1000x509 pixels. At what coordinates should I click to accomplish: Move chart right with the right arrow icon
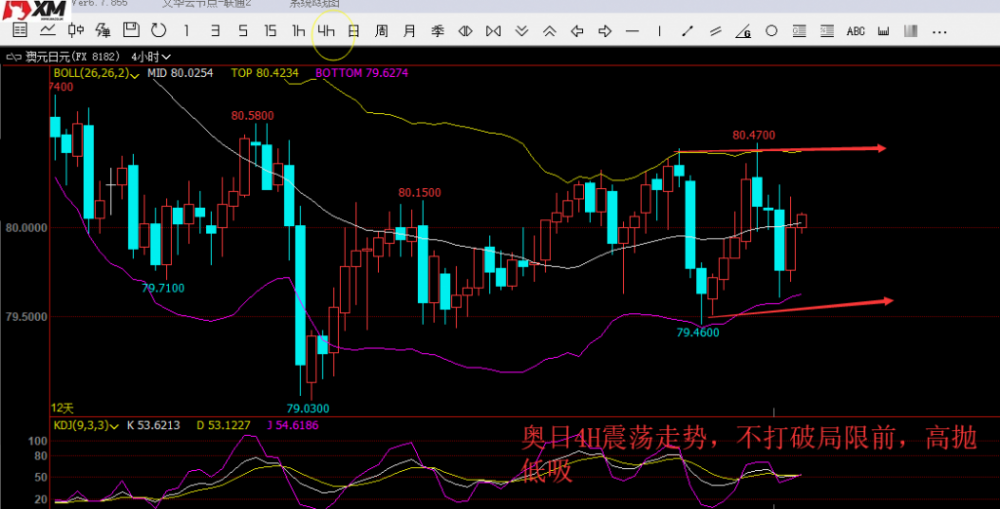[x=605, y=31]
